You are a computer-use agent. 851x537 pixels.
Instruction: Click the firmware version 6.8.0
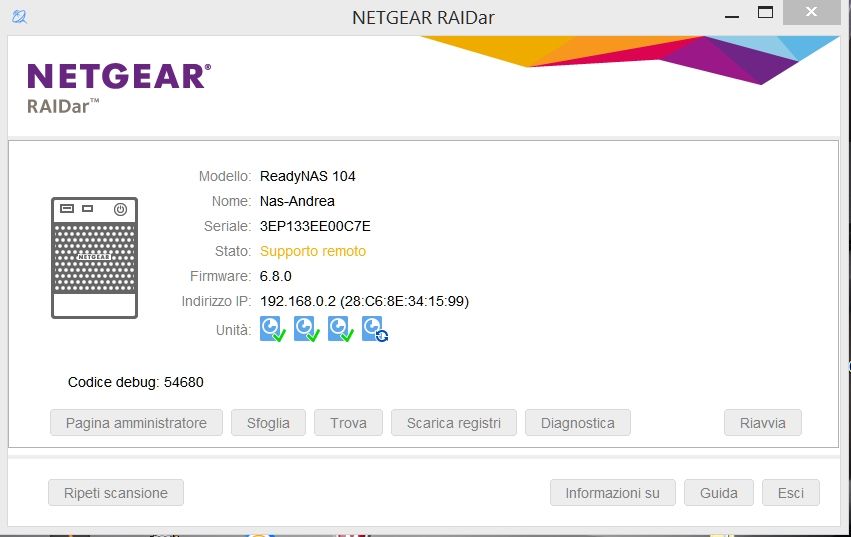(x=275, y=276)
